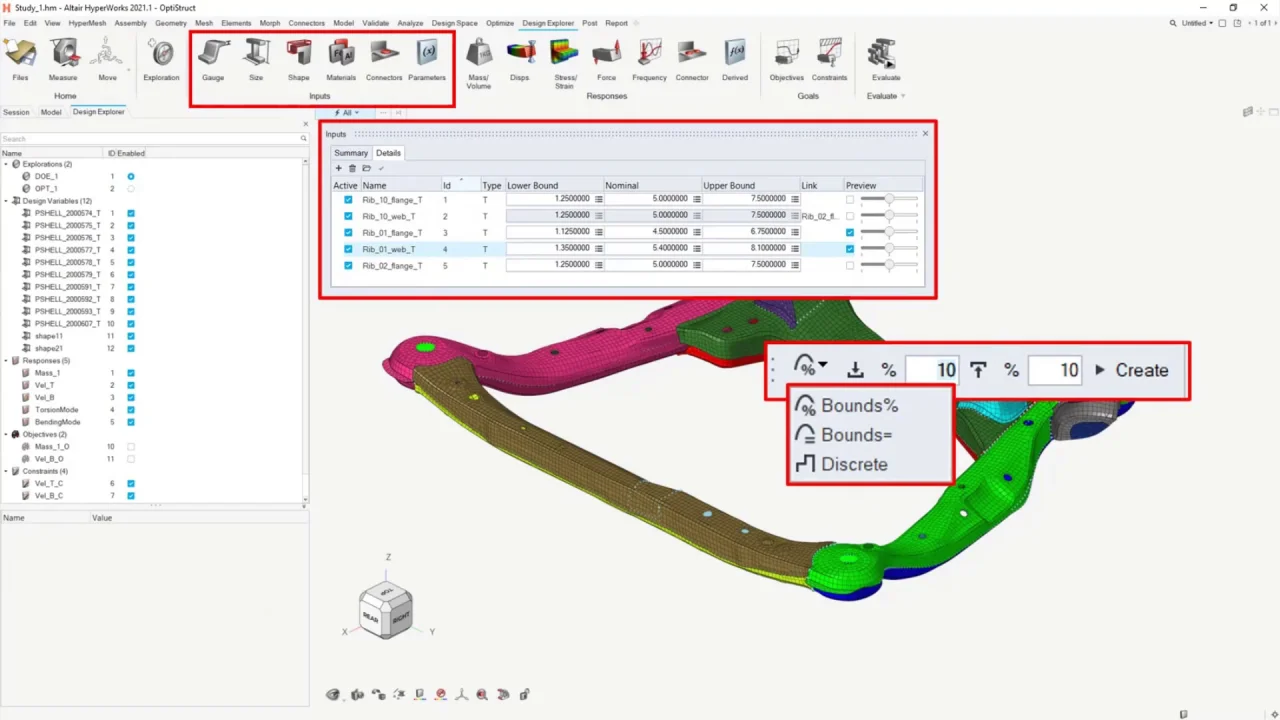Open the Design Explorer ribbon tab
The image size is (1280, 720).
[548, 23]
